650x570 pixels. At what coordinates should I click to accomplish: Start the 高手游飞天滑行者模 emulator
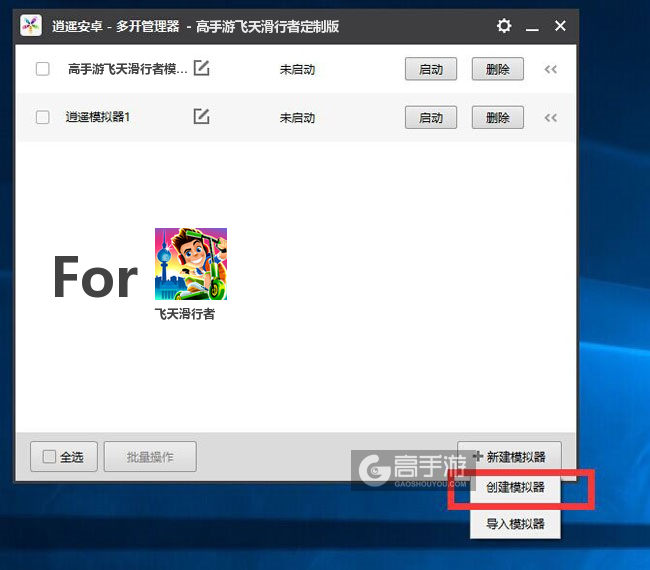(431, 69)
